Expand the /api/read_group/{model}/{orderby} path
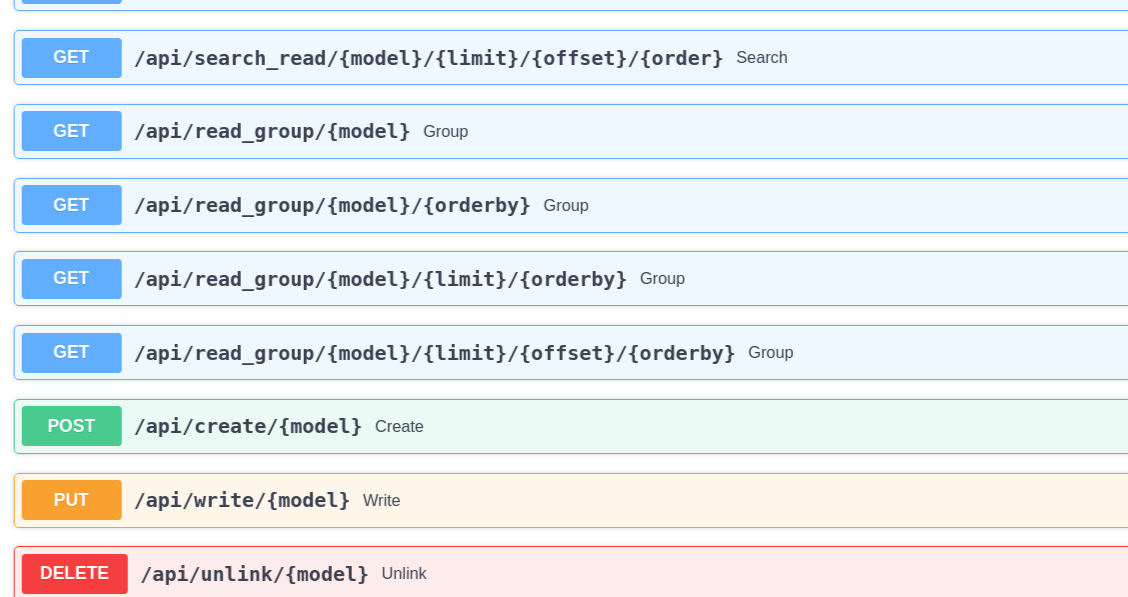 (332, 205)
